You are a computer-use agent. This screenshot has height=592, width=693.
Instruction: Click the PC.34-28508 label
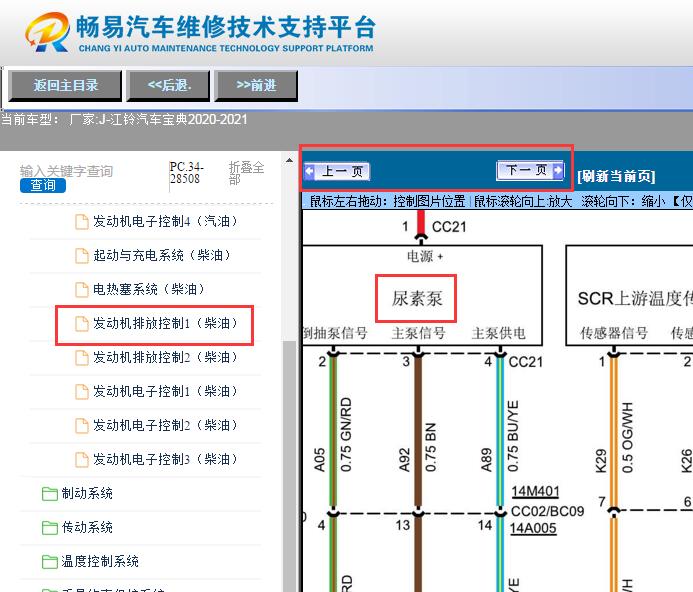(187, 173)
